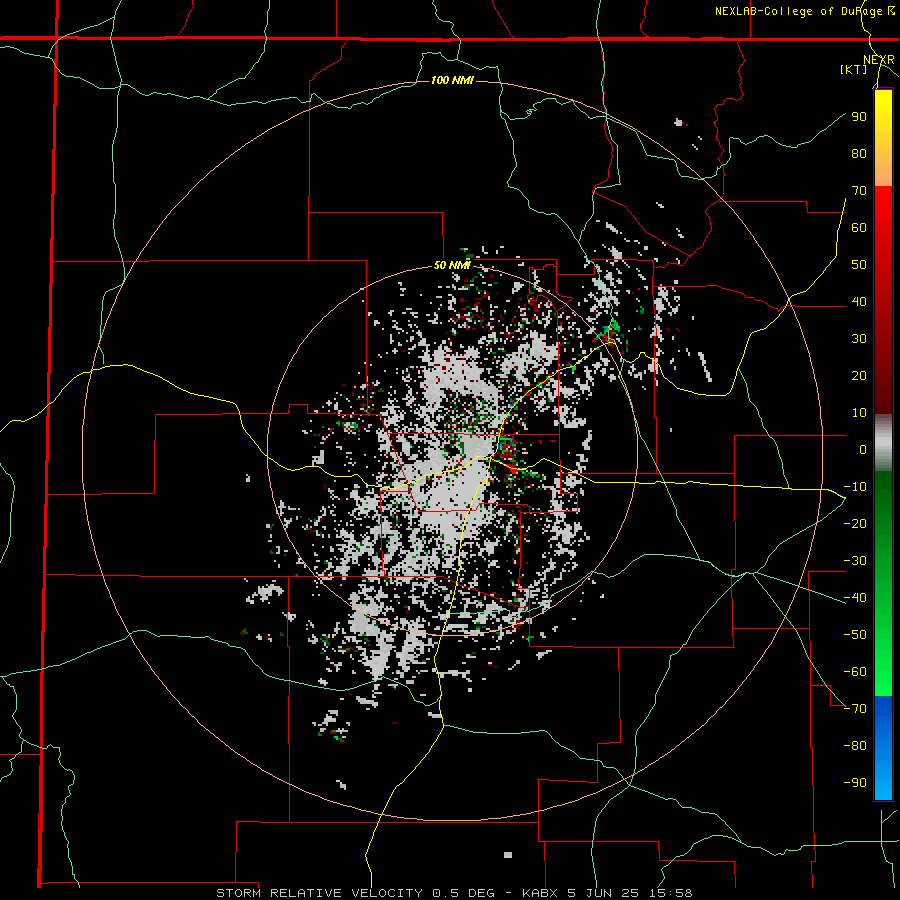Image resolution: width=900 pixels, height=900 pixels.
Task: Click the 40 value on velocity scale
Action: pyautogui.click(x=859, y=302)
